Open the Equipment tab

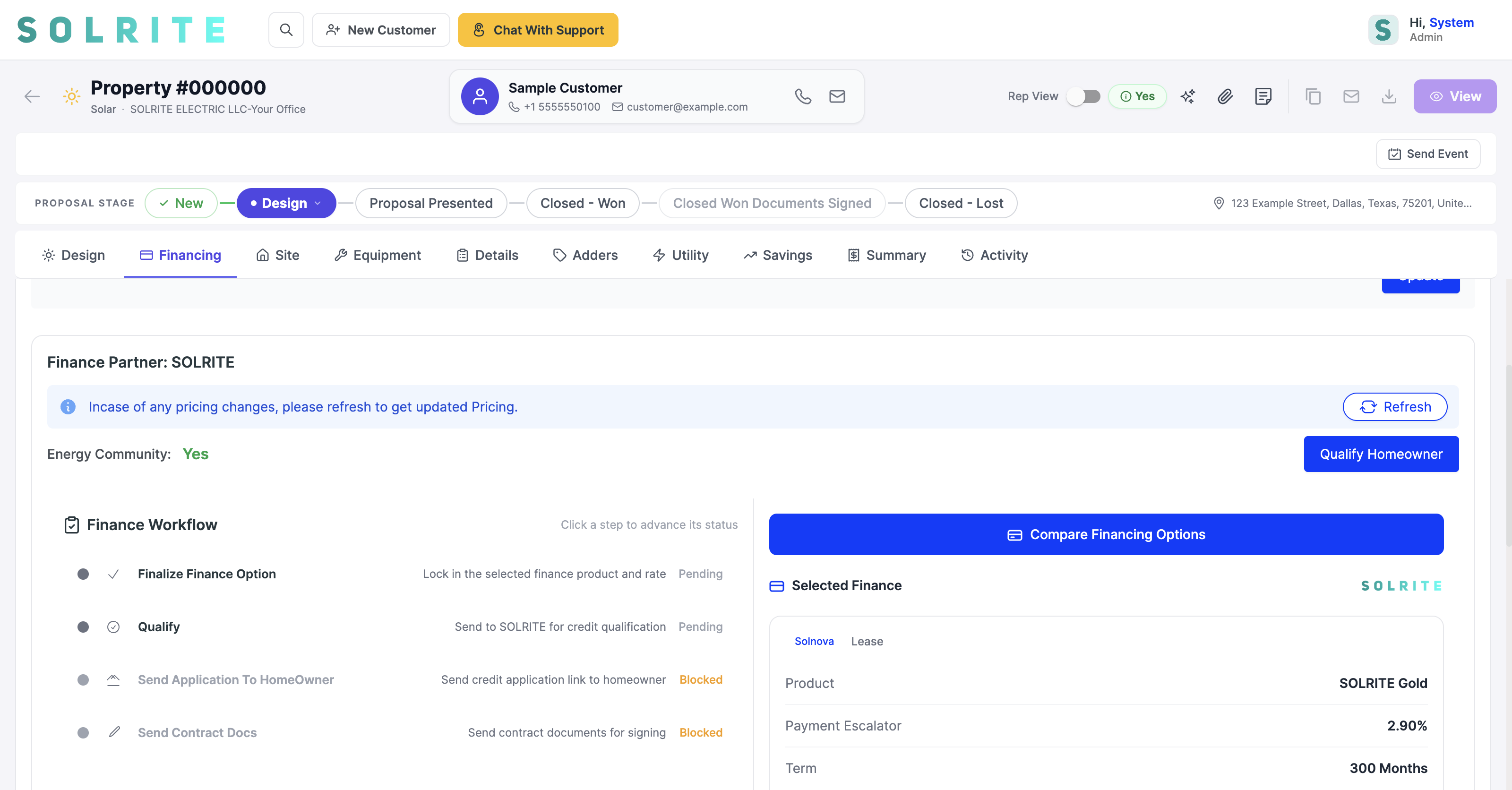(378, 255)
